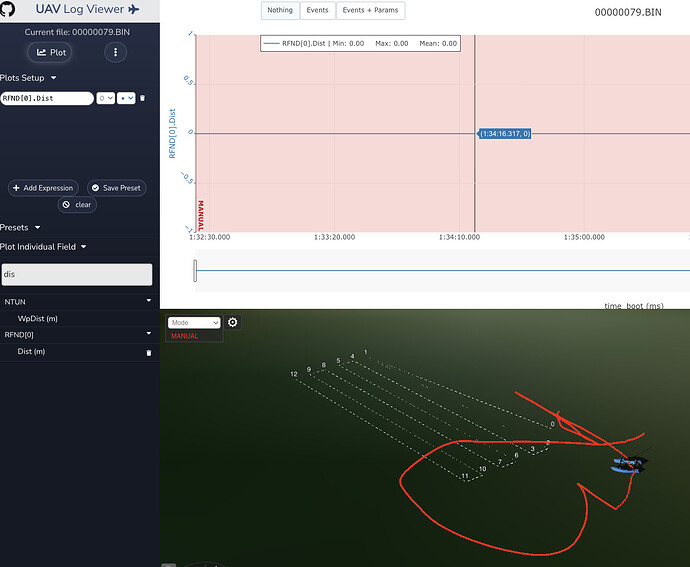Click the RFND[0].Dist y-axis title
690x567 pixels.
tap(172, 133)
